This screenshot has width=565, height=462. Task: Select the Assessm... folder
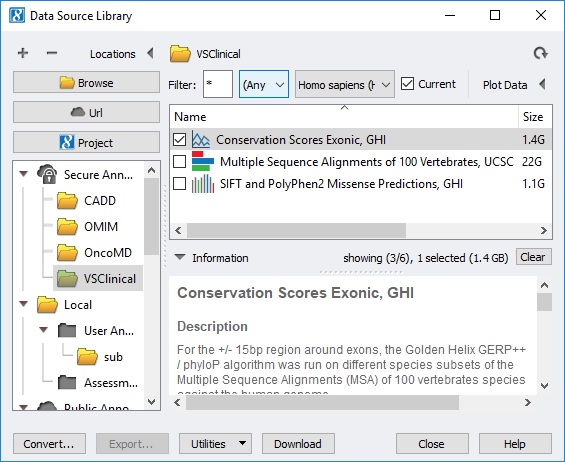tap(98, 382)
